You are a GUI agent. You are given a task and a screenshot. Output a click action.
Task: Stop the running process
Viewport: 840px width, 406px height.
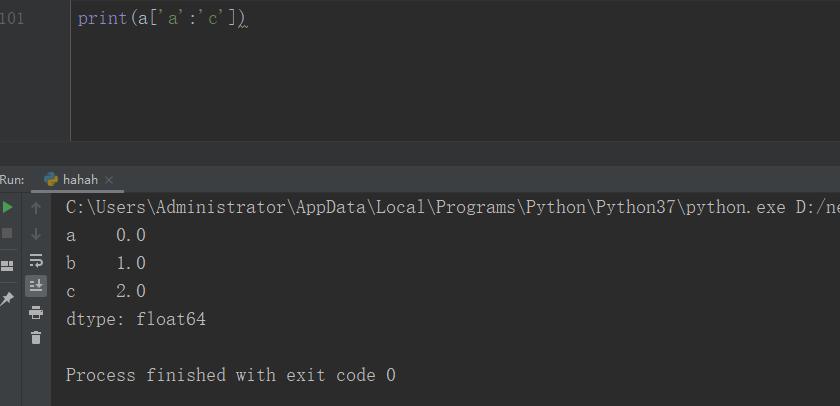pos(7,233)
